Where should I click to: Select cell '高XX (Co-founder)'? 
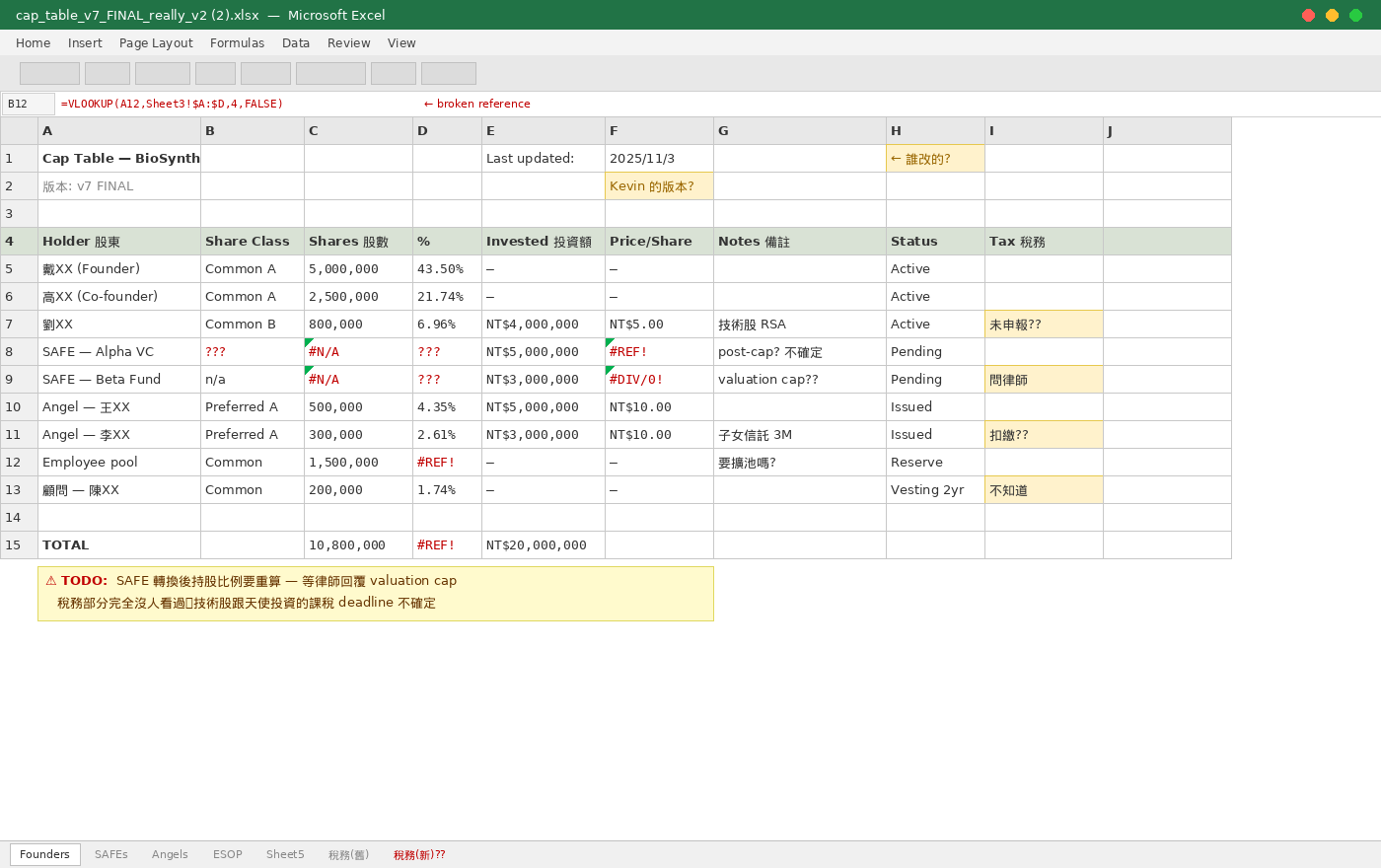119,297
